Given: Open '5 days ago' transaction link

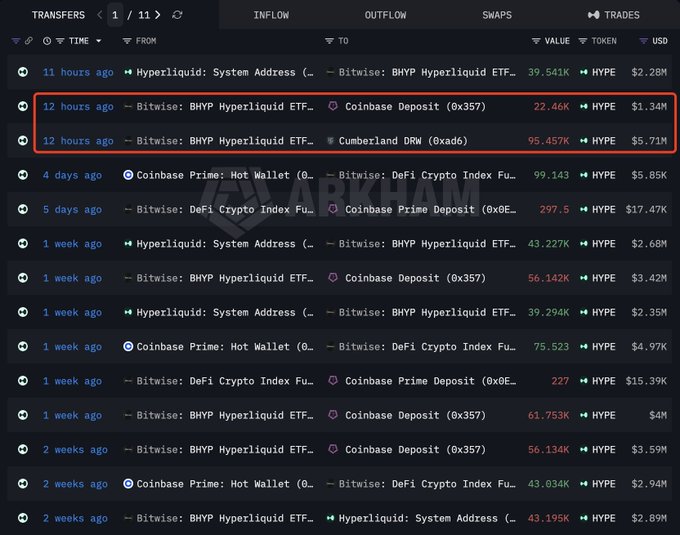Looking at the screenshot, I should (x=72, y=209).
